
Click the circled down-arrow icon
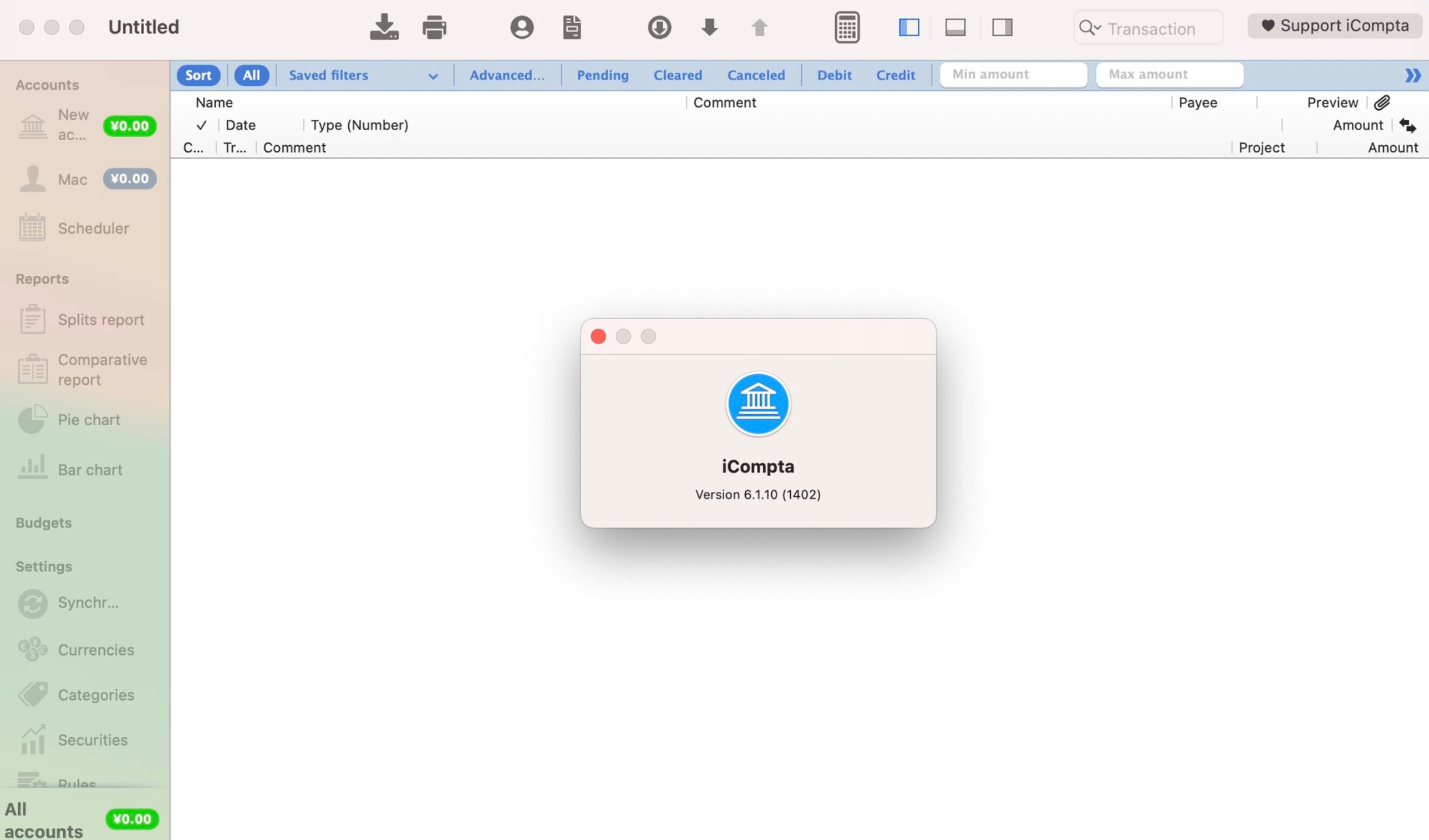pos(659,27)
